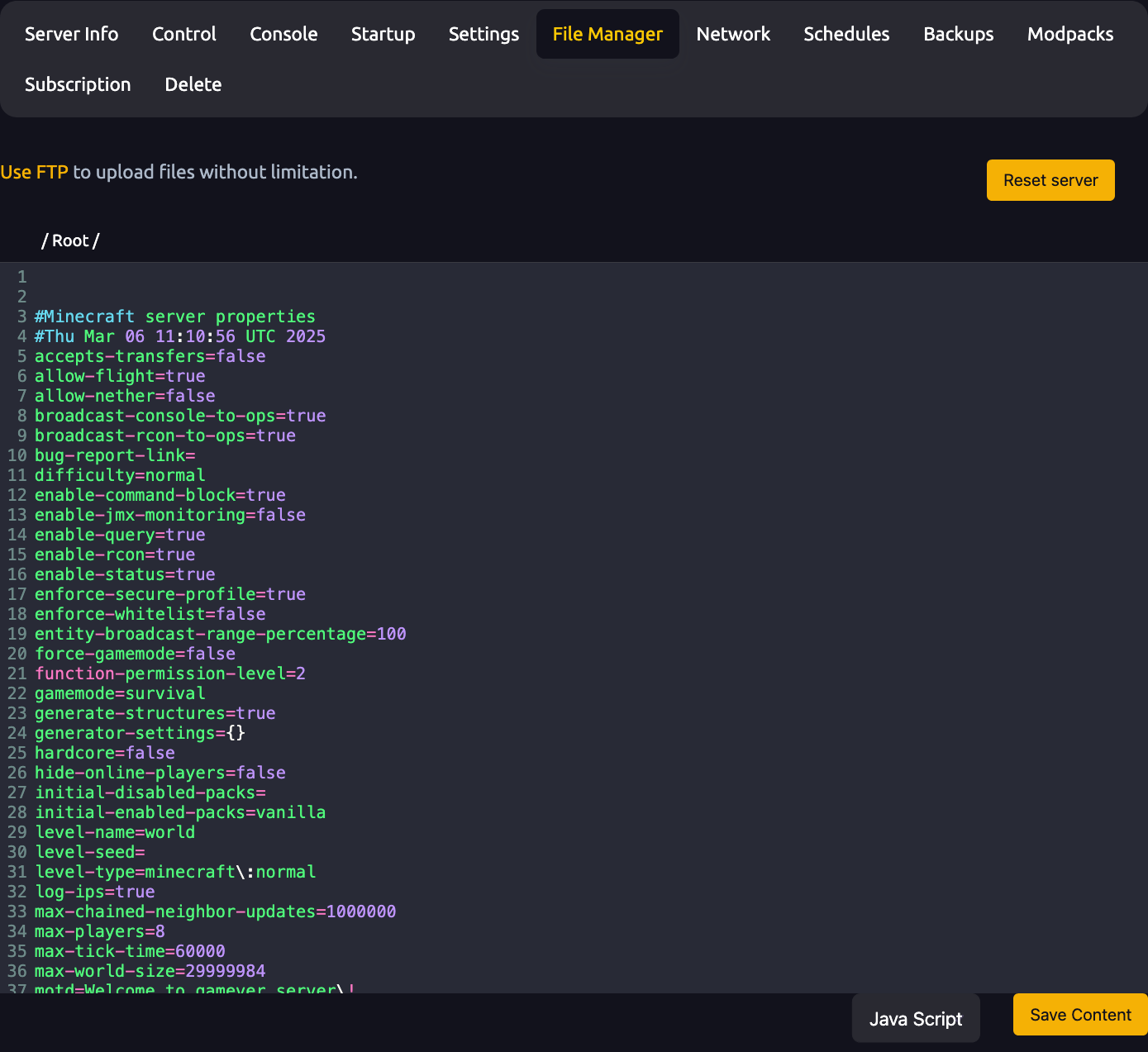Open the Startup tab
1148x1052 pixels.
[x=383, y=34]
